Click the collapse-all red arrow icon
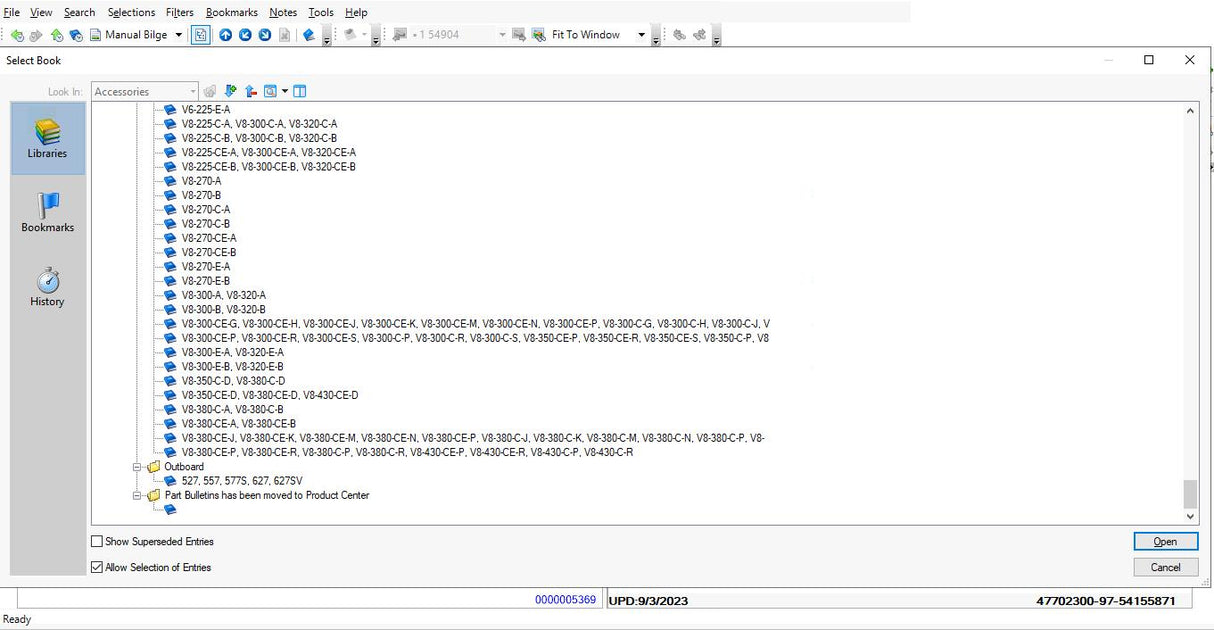The width and height of the screenshot is (1214, 630). click(250, 91)
